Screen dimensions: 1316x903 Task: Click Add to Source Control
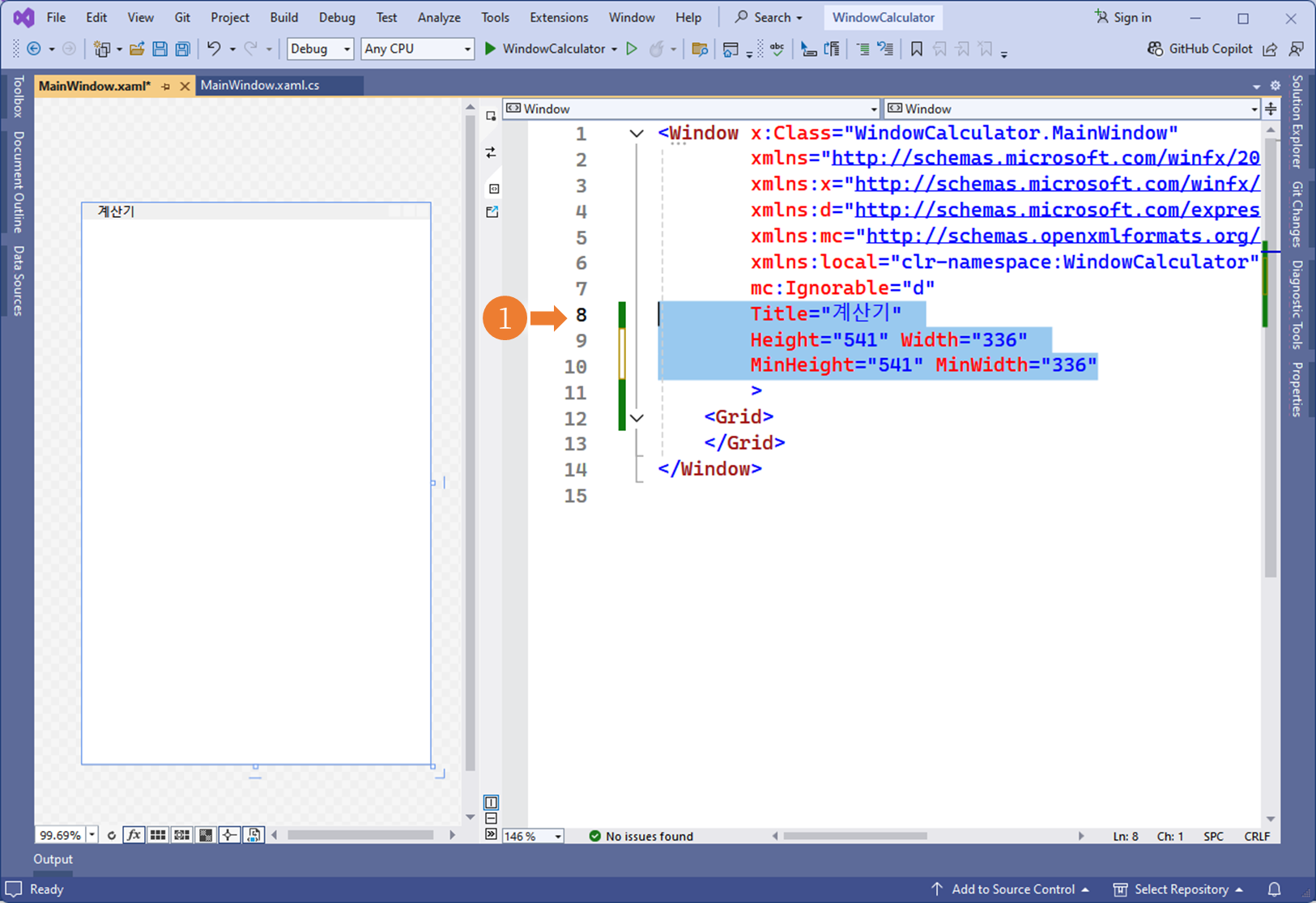coord(1010,889)
